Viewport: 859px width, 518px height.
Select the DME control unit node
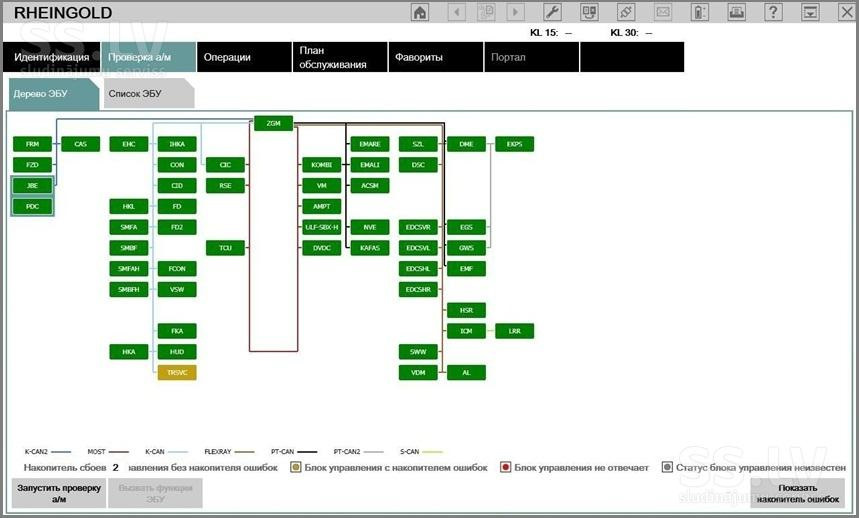[x=466, y=144]
